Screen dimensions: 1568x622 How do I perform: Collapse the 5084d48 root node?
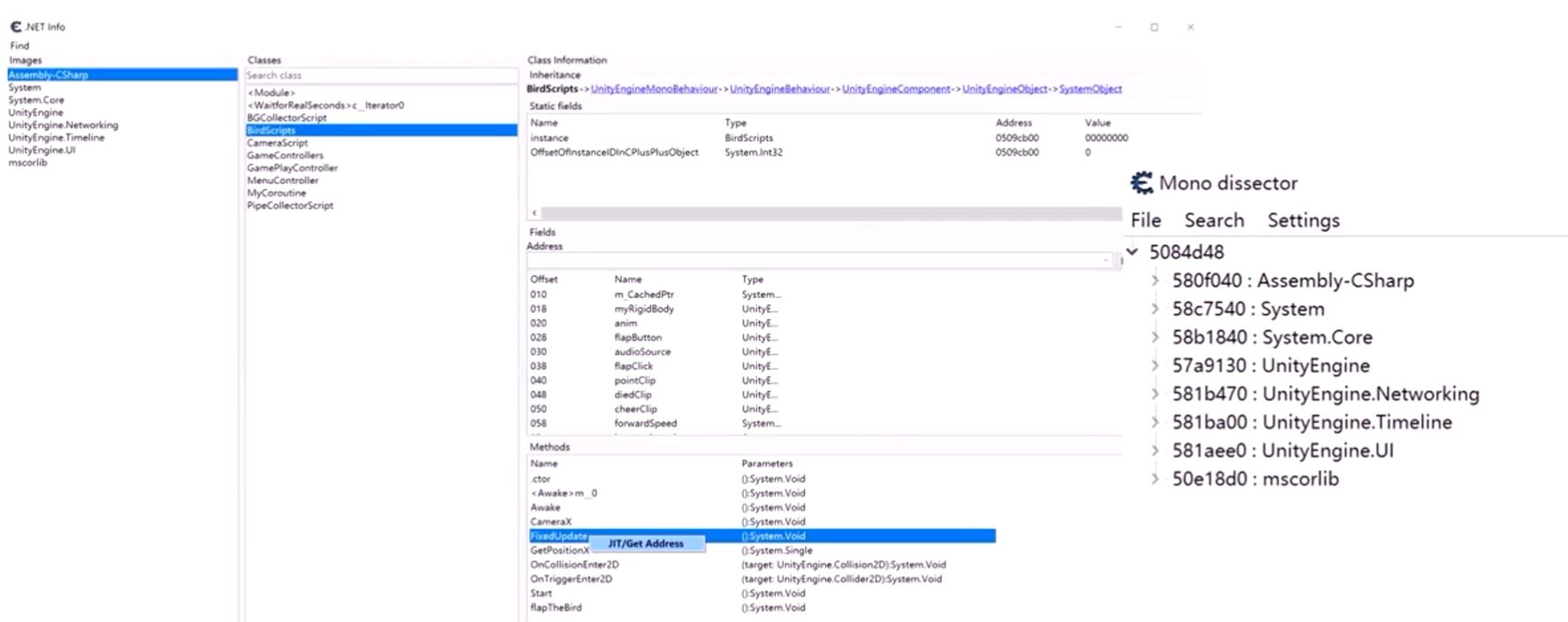[x=1133, y=252]
